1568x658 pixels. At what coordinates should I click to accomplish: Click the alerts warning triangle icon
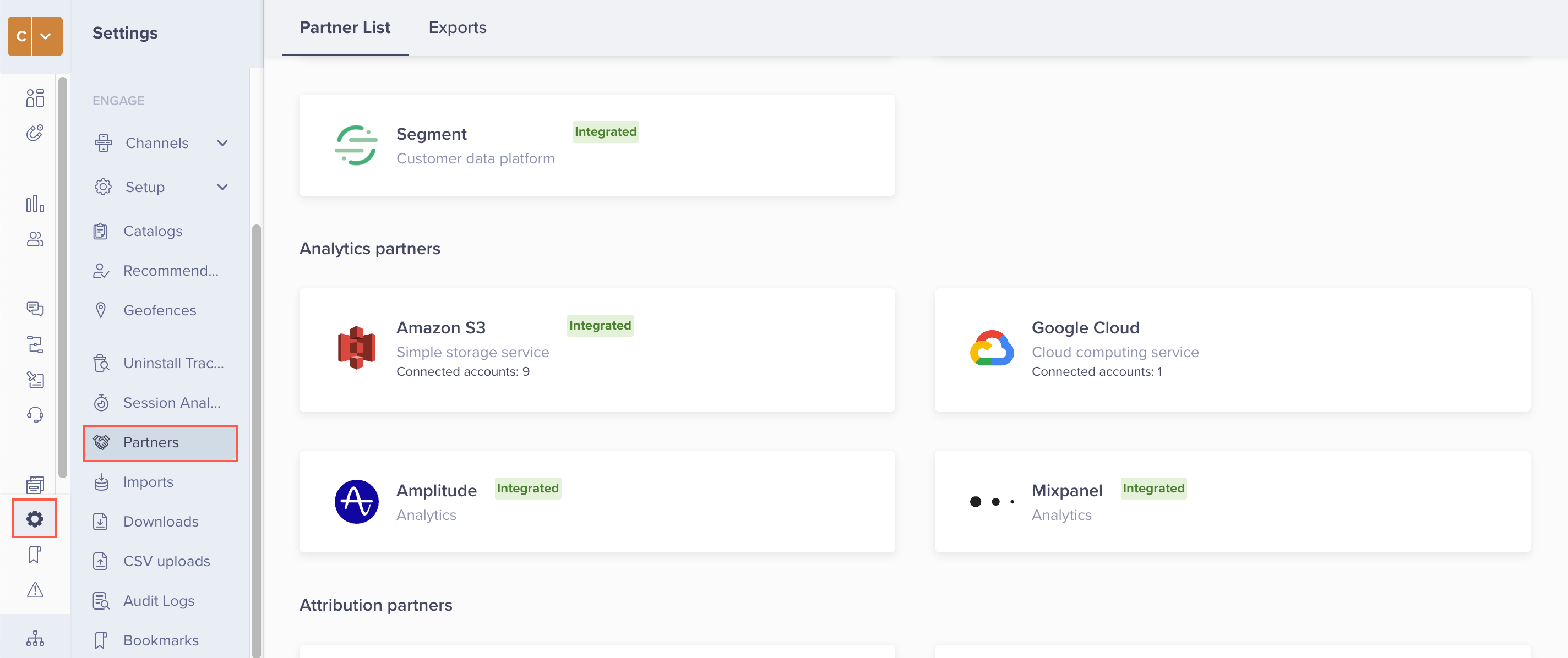(x=35, y=590)
